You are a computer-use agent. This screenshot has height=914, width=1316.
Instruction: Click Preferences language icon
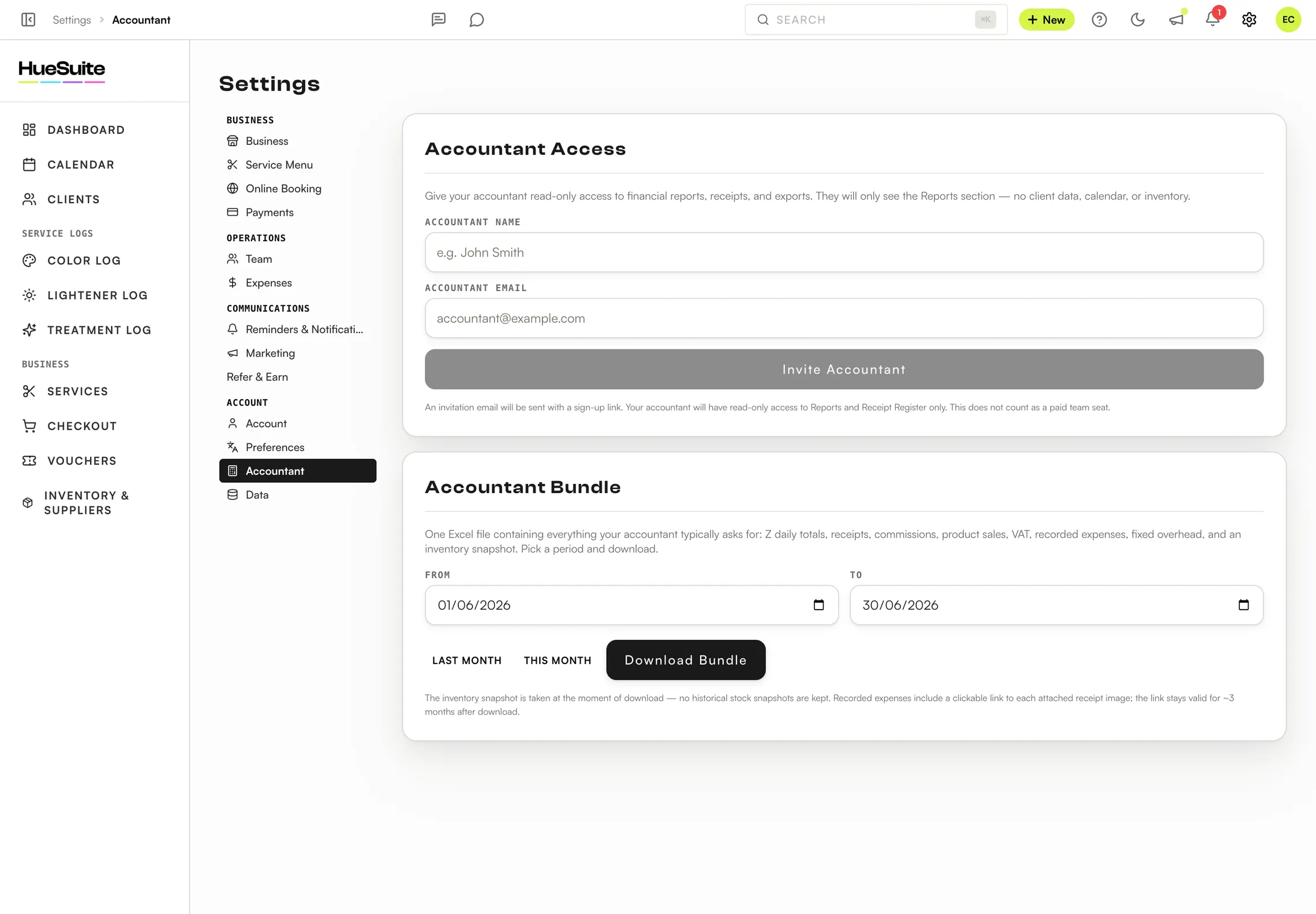[233, 447]
